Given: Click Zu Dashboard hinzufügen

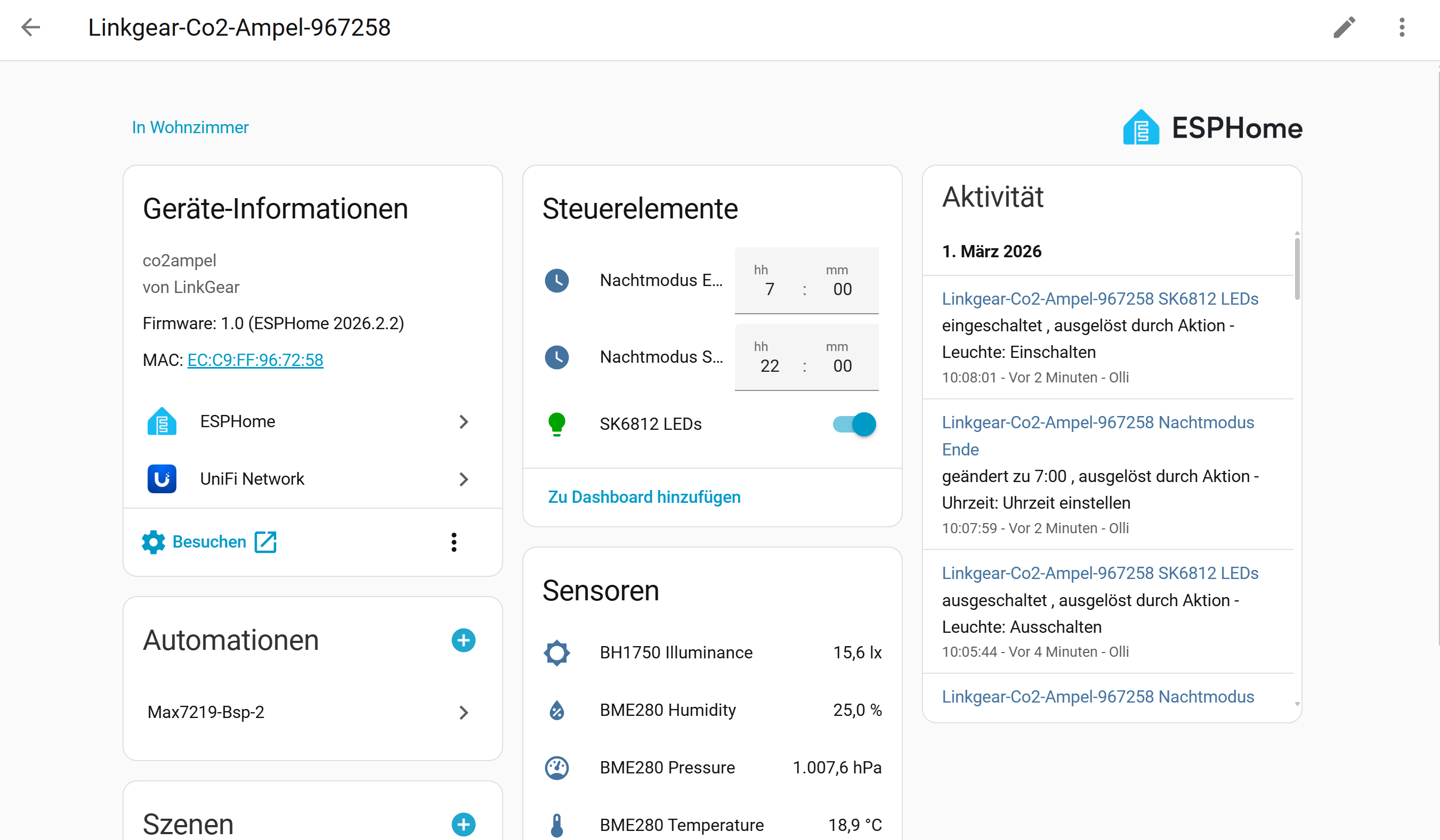Looking at the screenshot, I should tap(644, 497).
